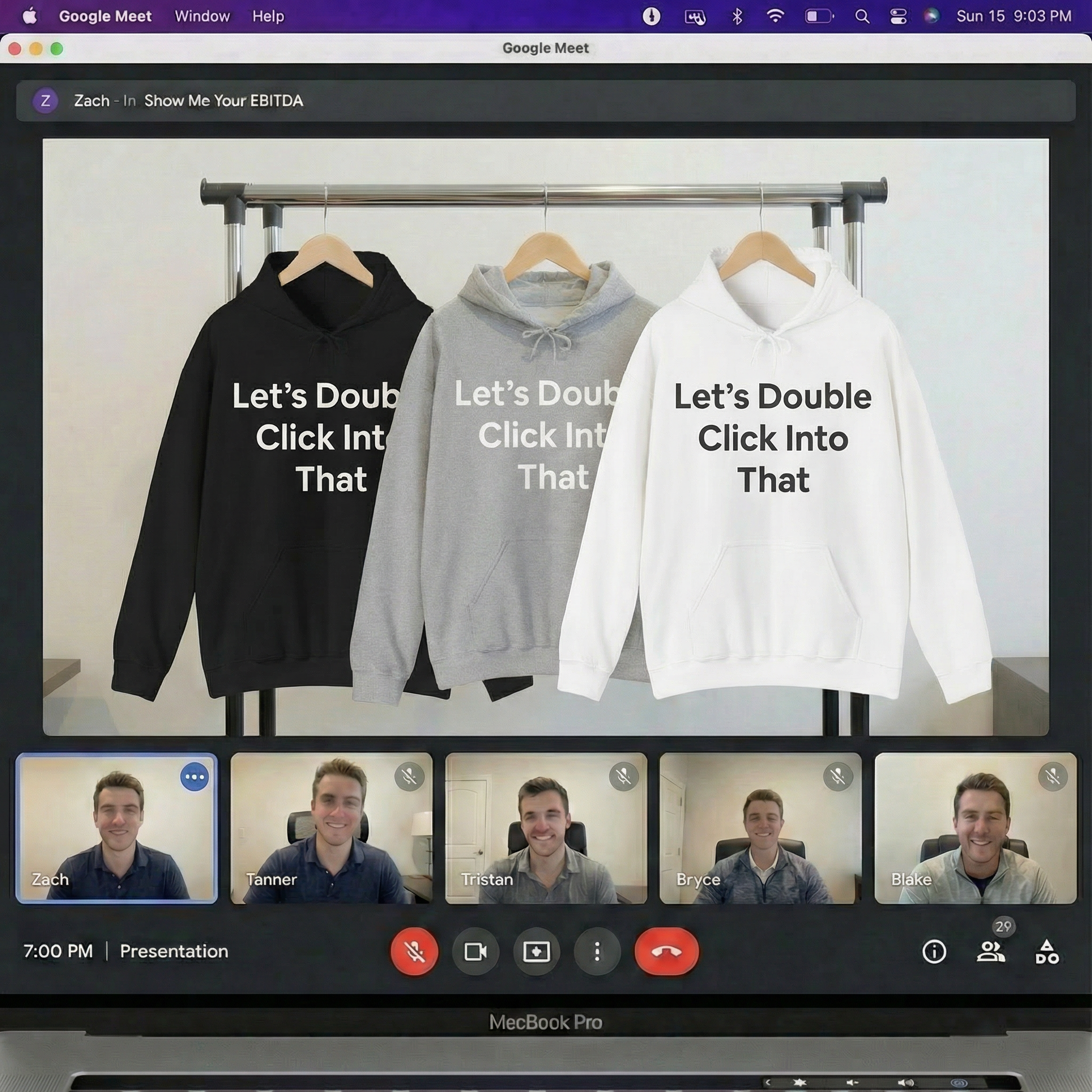Click the 'Presentation' label at bottom

pos(174,951)
